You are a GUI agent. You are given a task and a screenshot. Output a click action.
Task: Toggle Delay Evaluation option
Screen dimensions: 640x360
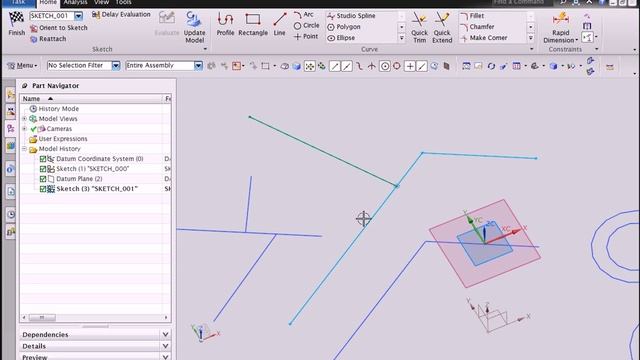coord(121,15)
